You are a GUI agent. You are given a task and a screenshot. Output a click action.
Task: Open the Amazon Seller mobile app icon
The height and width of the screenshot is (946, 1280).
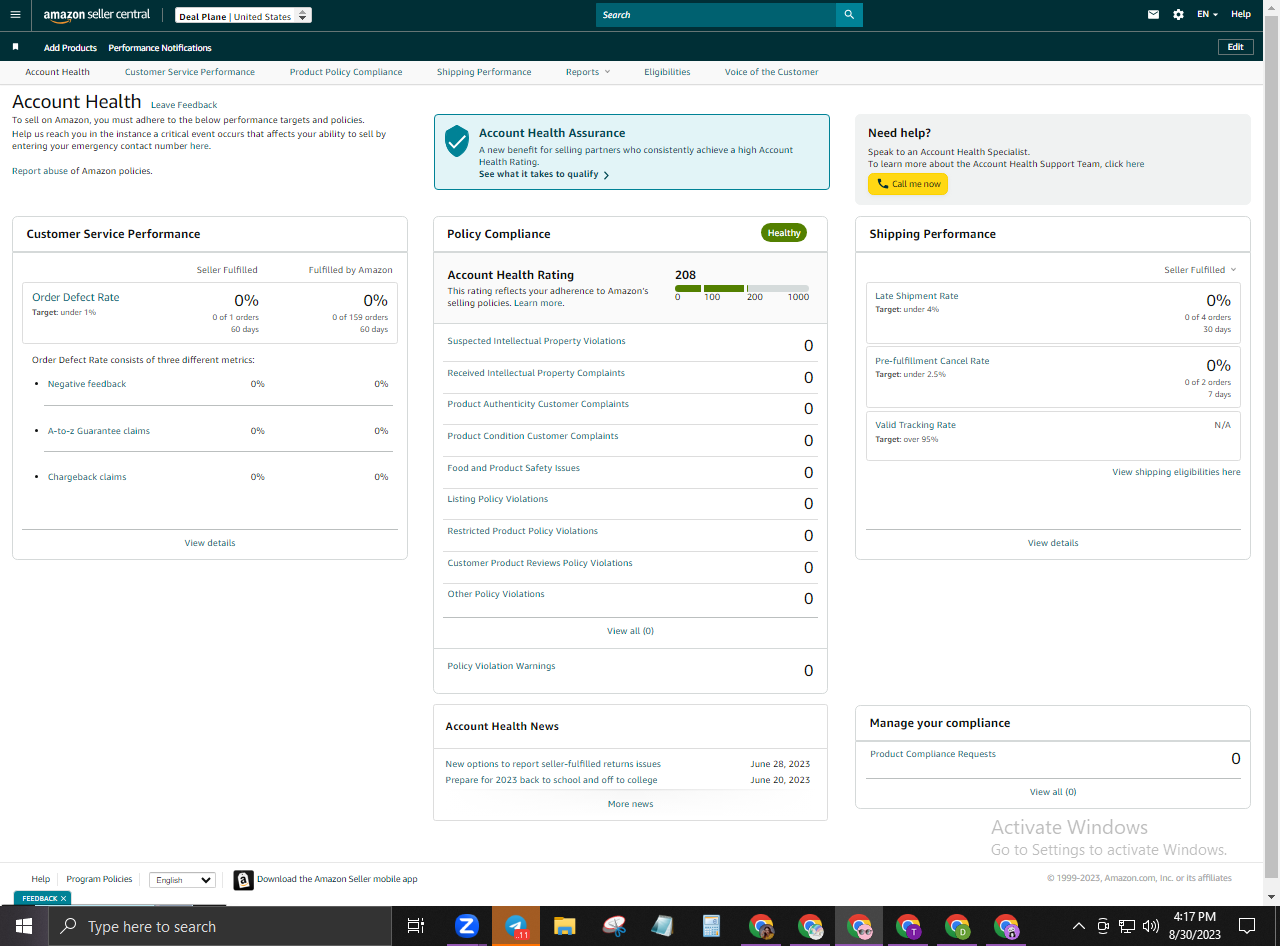coord(243,880)
